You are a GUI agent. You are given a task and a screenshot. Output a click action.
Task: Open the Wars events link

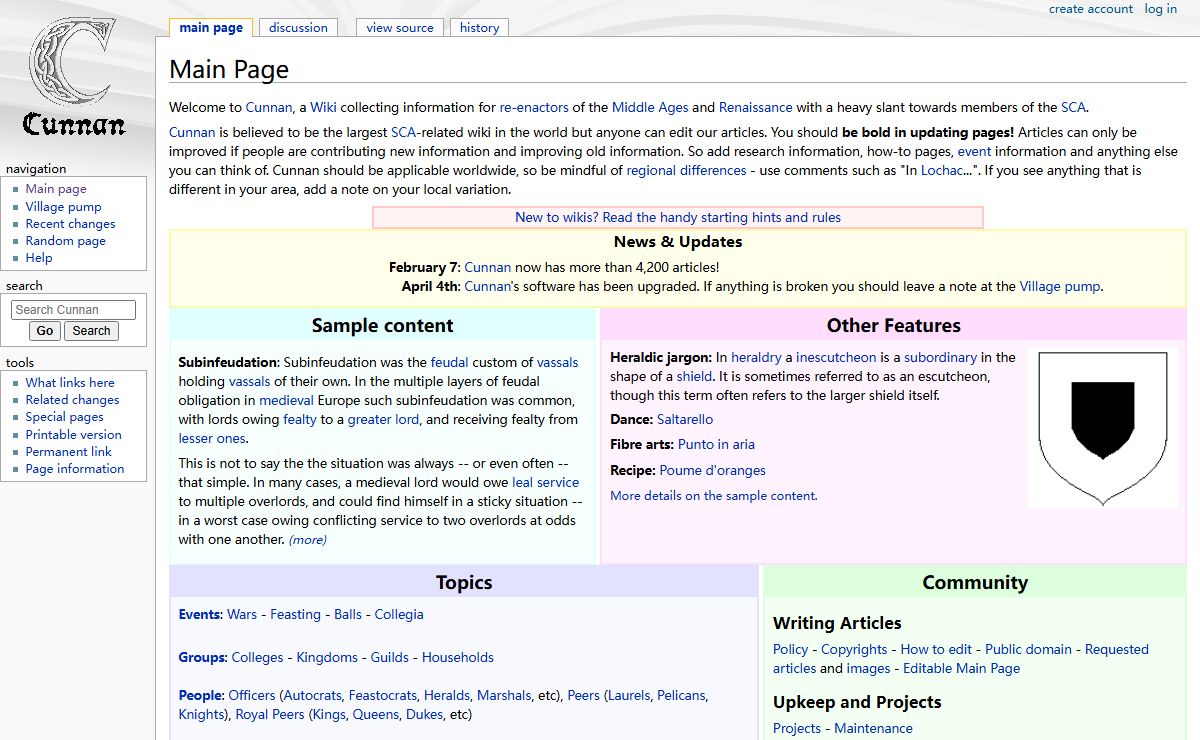click(242, 615)
